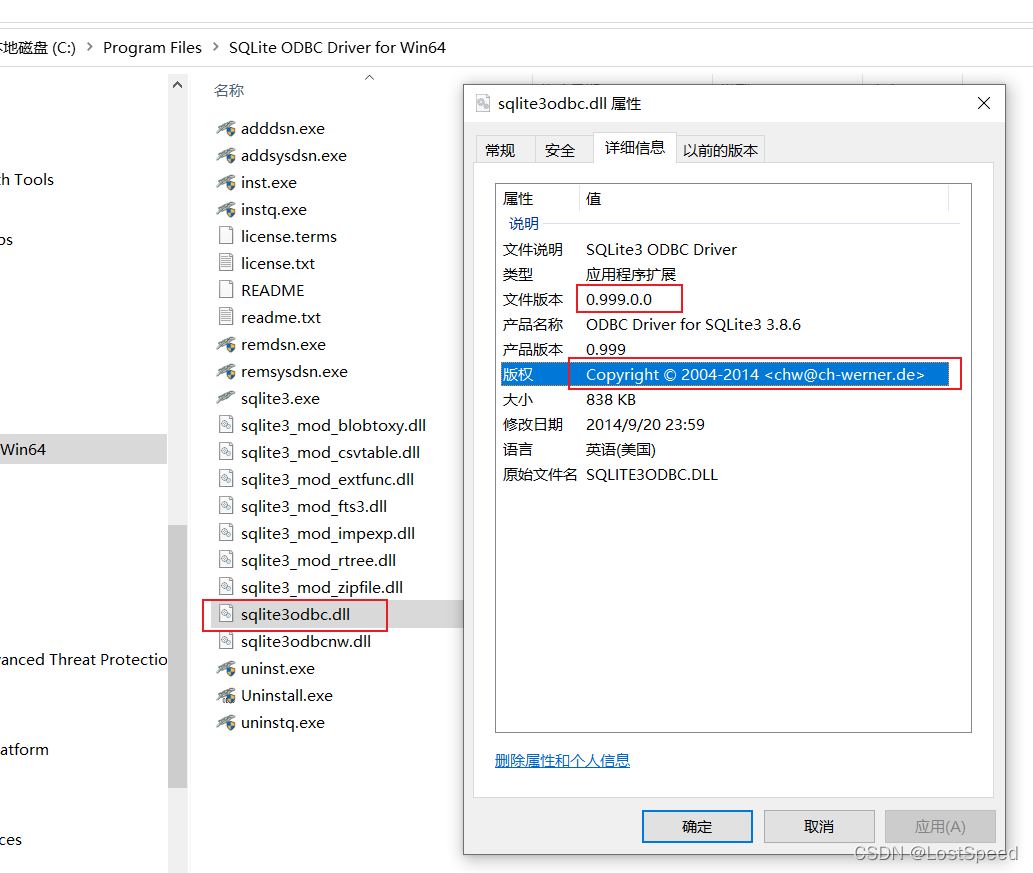Click the sqlite3_mod_rtree.dll file icon
The image size is (1033, 873).
tap(226, 560)
